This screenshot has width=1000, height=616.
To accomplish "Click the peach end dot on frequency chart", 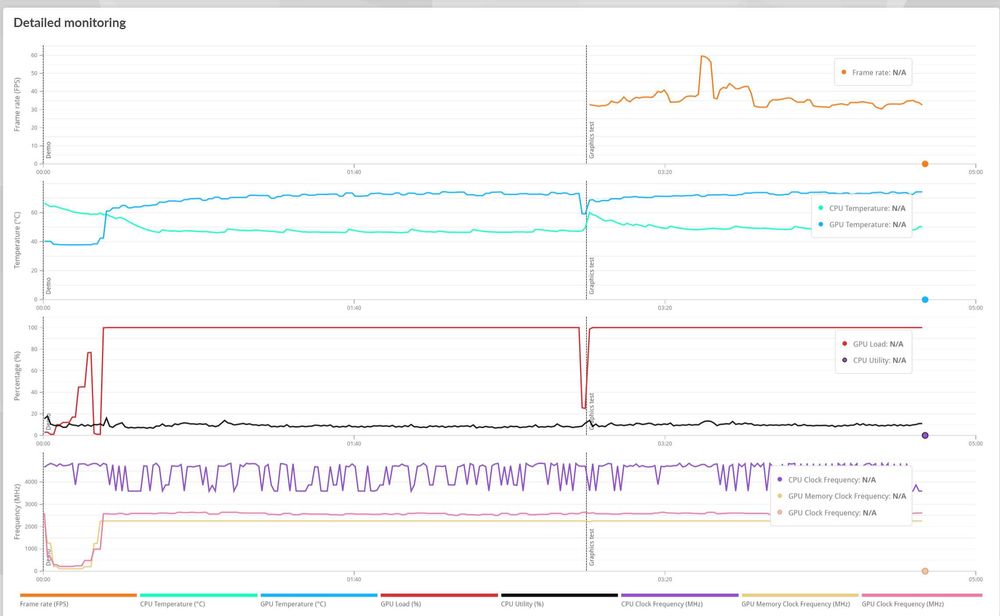I will pos(925,571).
